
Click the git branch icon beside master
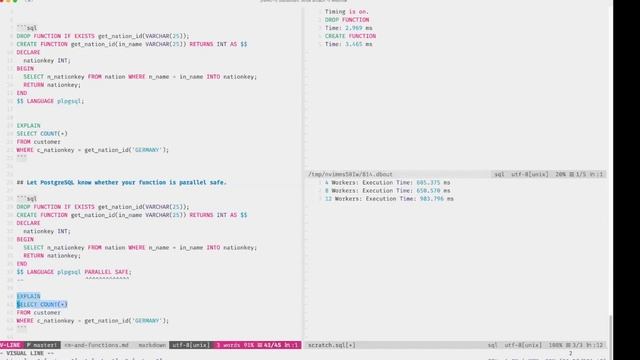coord(29,345)
